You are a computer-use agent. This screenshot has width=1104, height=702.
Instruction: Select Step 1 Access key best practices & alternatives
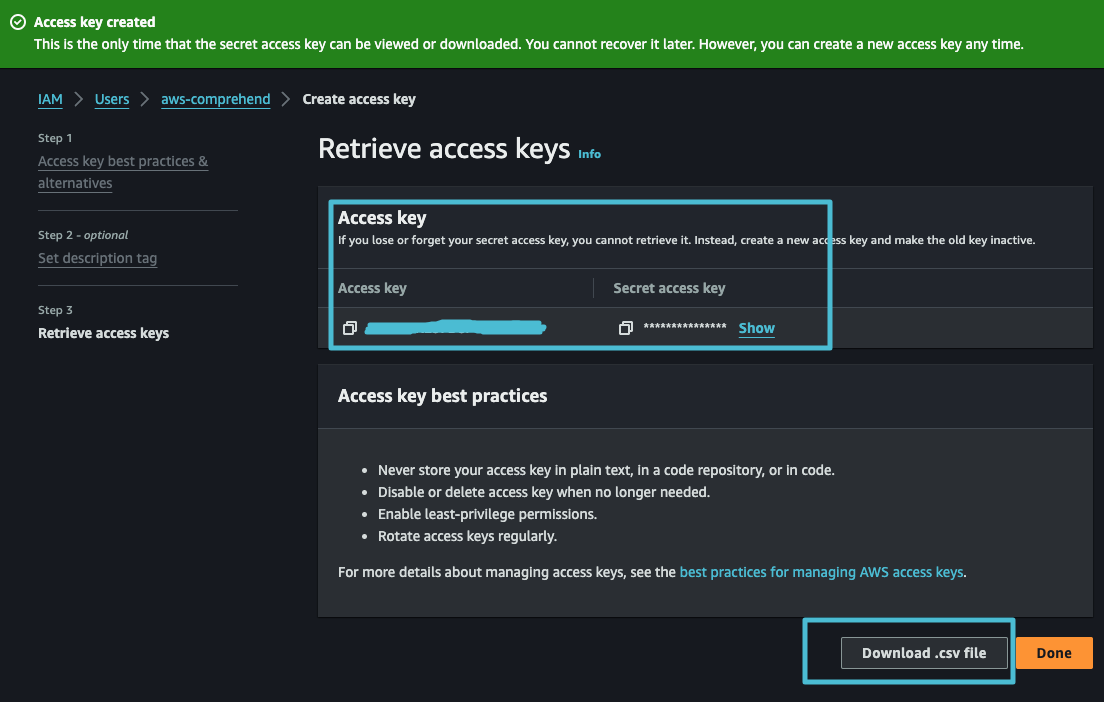pyautogui.click(x=122, y=171)
